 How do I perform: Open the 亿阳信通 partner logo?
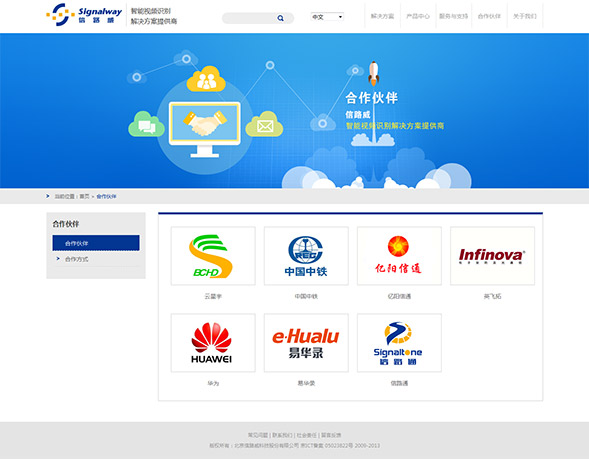tap(399, 256)
